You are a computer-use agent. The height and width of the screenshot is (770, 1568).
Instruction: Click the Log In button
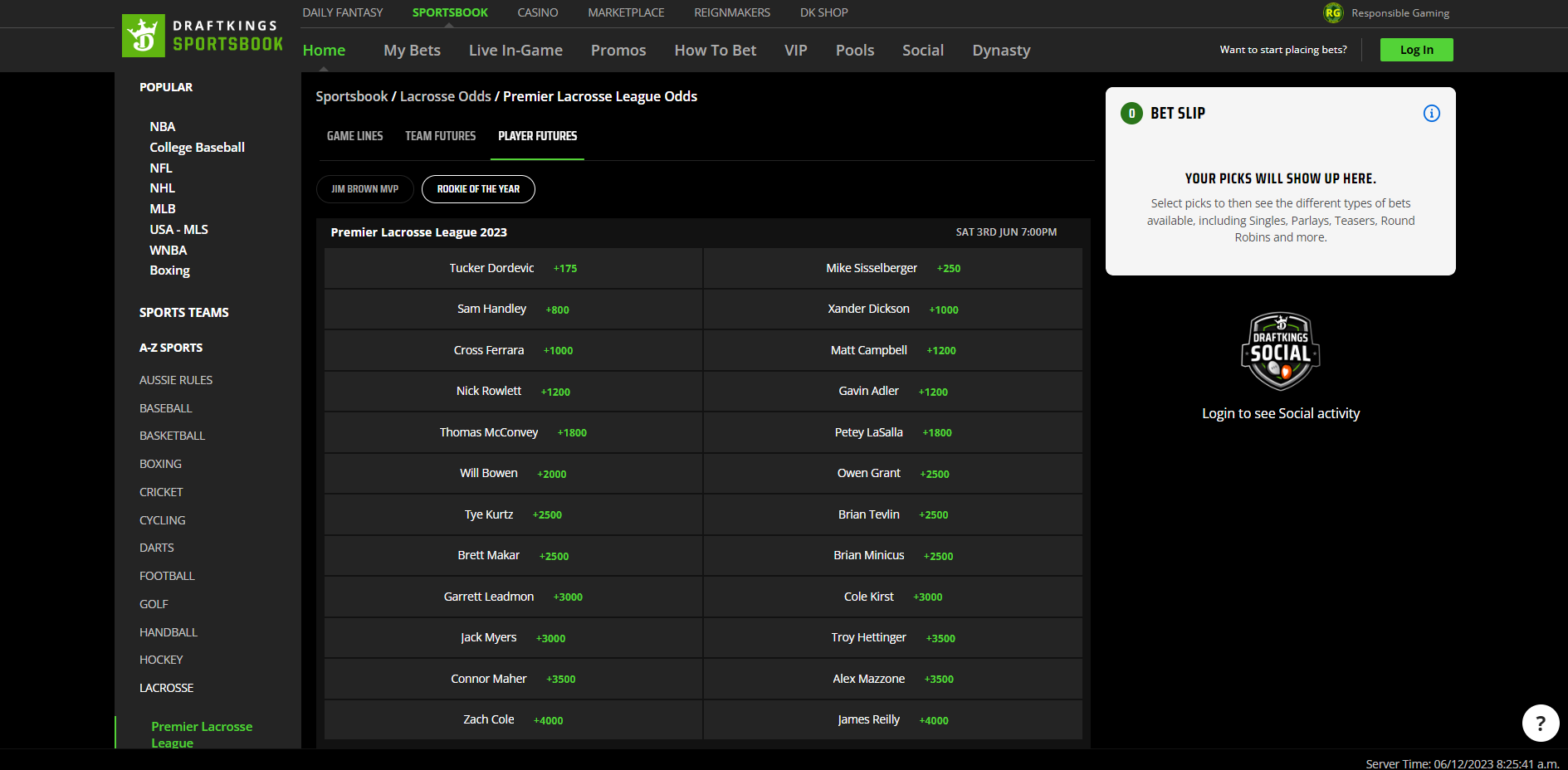(1416, 50)
